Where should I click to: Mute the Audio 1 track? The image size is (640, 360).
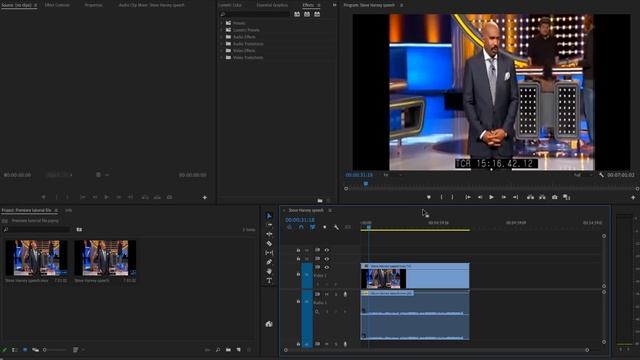point(327,294)
